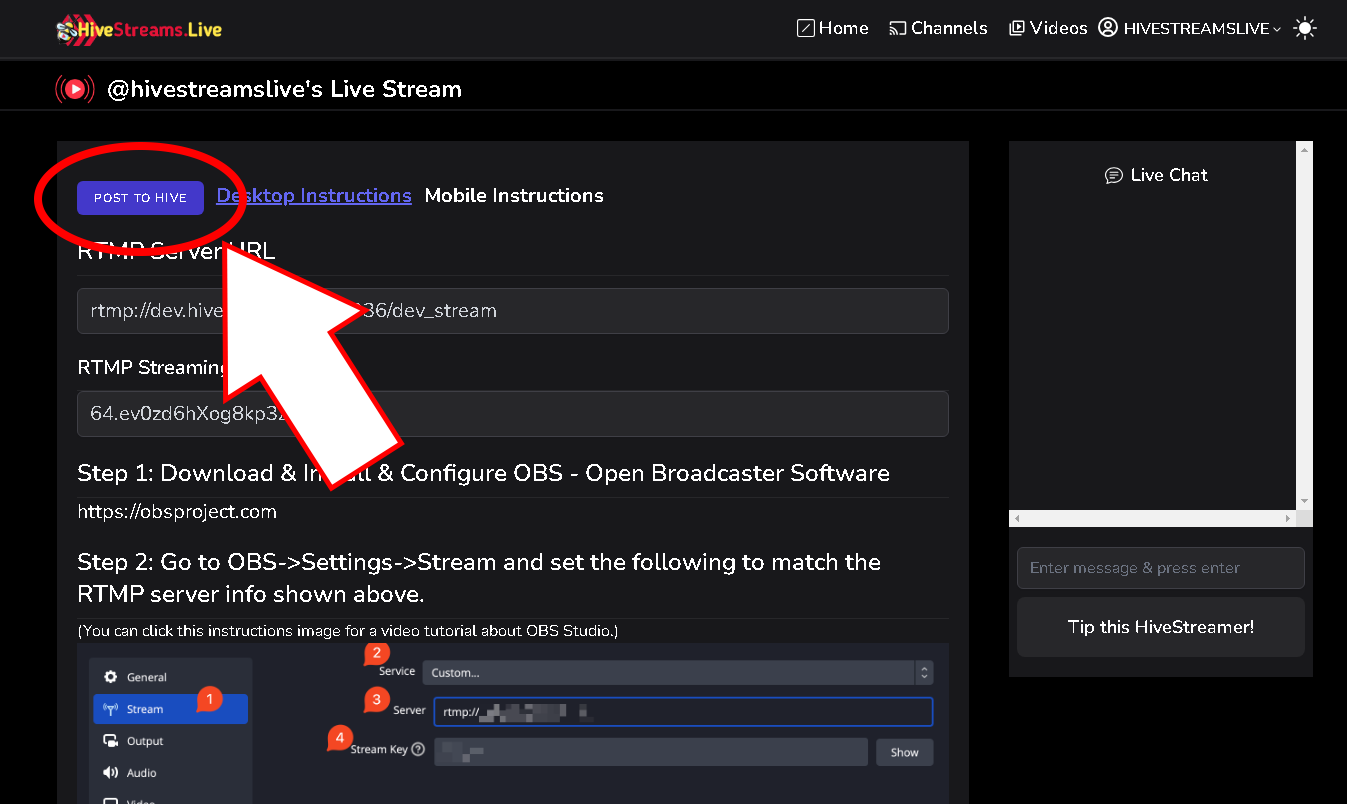1347x804 pixels.
Task: Open the Service Custom dropdown
Action: pyautogui.click(x=677, y=673)
